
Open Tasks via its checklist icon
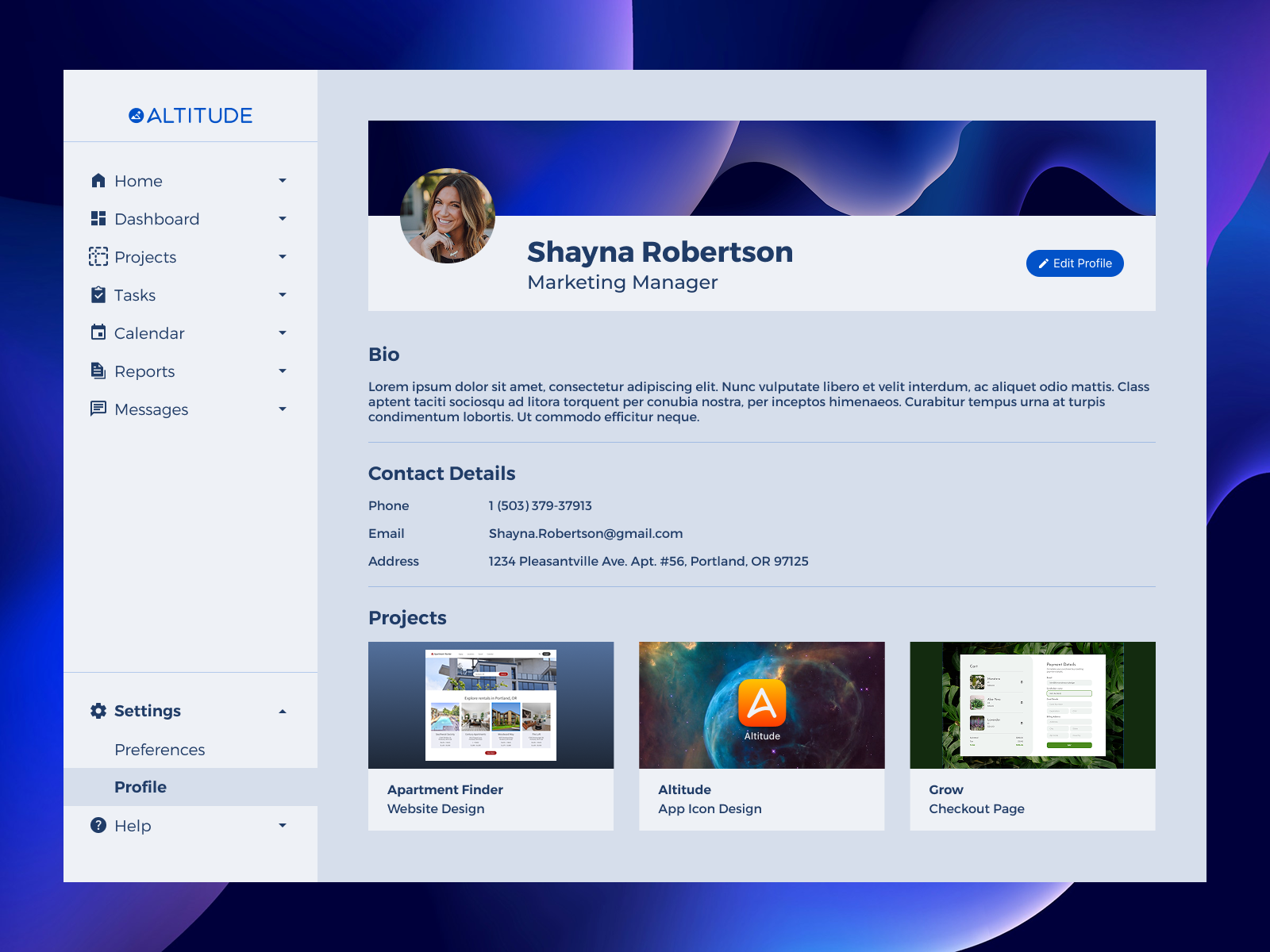click(98, 294)
